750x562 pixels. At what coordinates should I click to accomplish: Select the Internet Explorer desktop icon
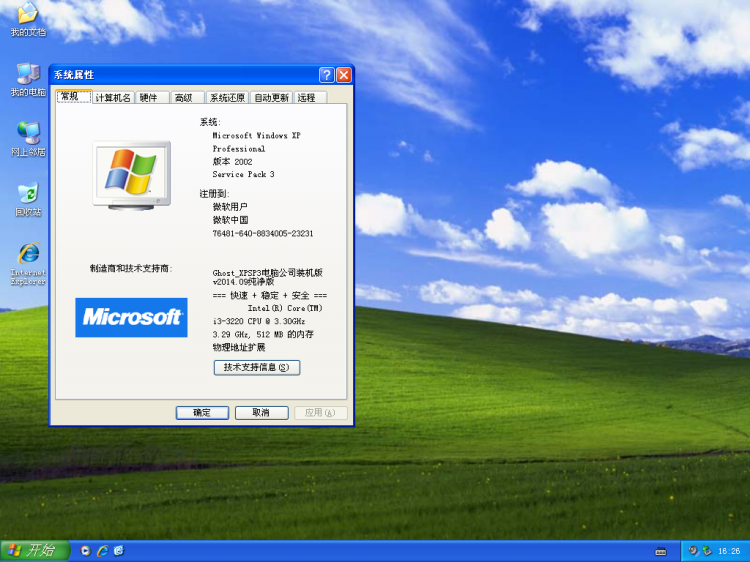(28, 264)
